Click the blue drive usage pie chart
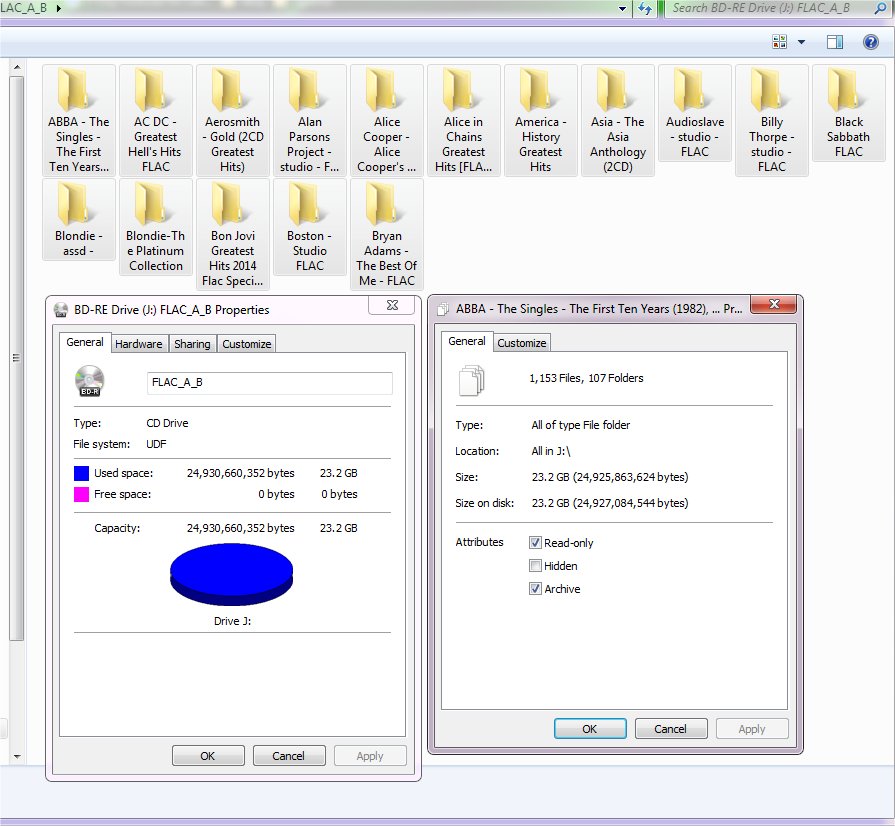The width and height of the screenshot is (895, 826). tap(232, 574)
